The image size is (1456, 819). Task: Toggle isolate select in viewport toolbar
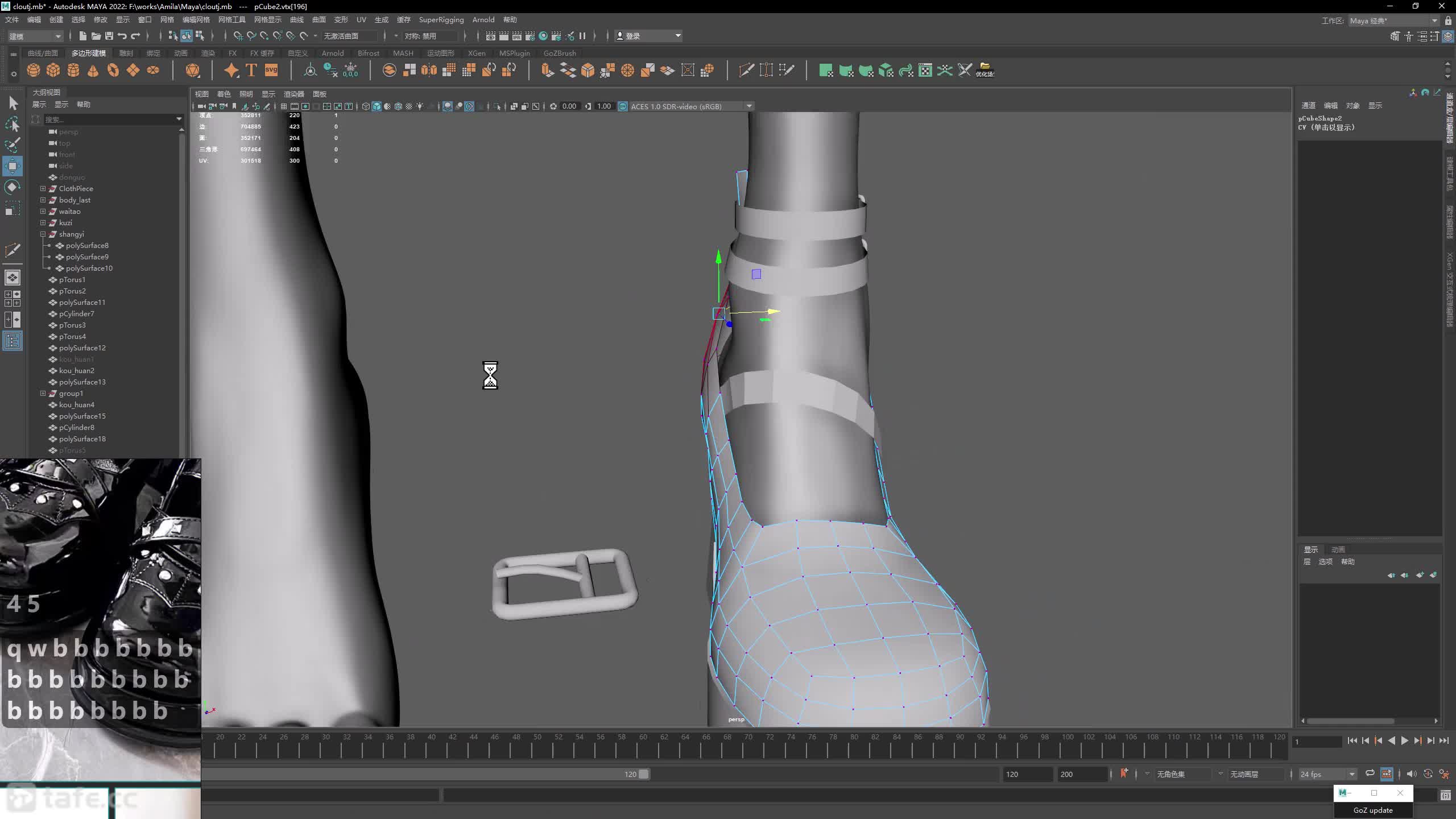[x=498, y=106]
